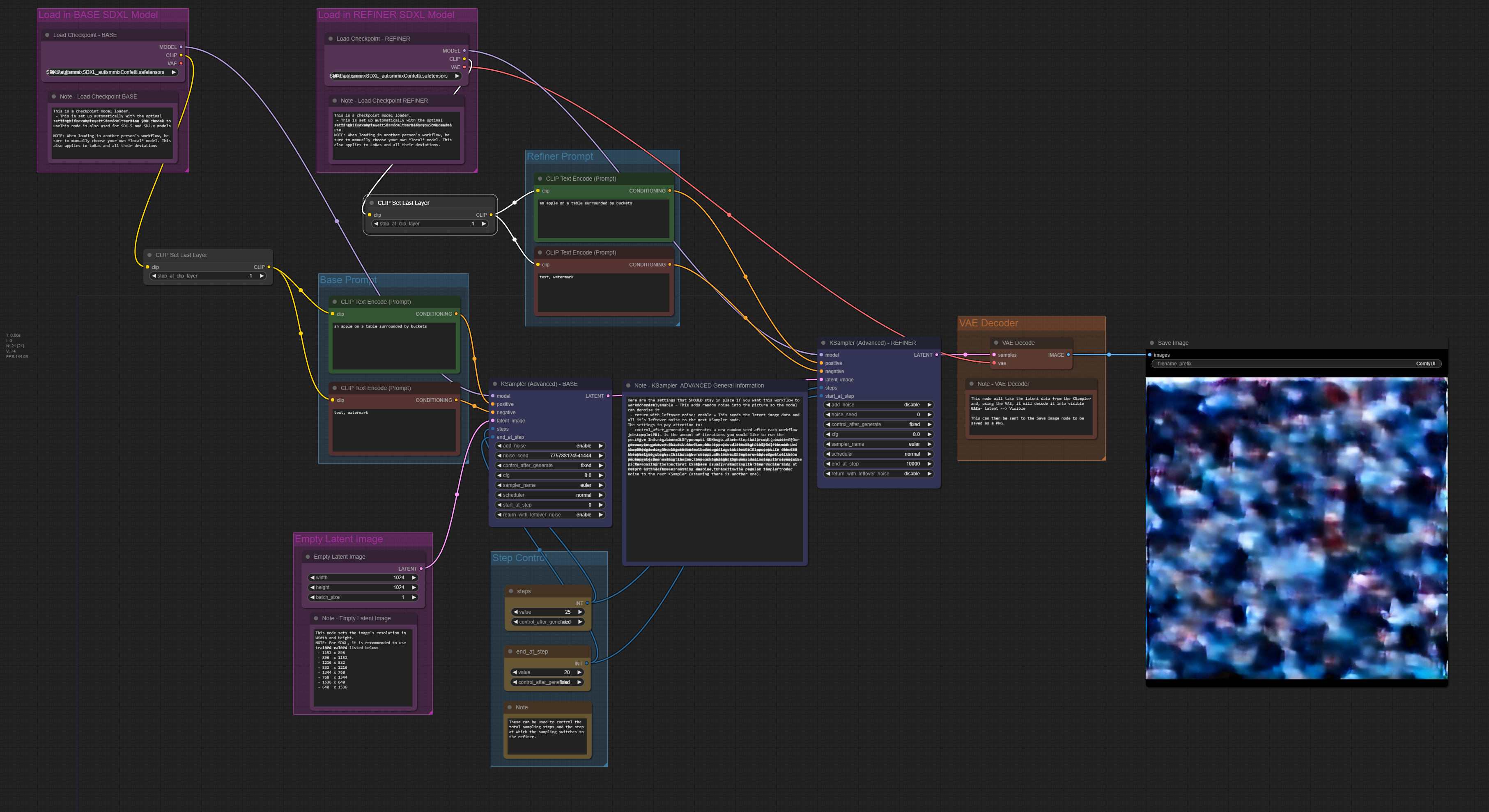Image resolution: width=1489 pixels, height=812 pixels.
Task: Click the right arrow of end_at_step value 20
Action: (579, 673)
